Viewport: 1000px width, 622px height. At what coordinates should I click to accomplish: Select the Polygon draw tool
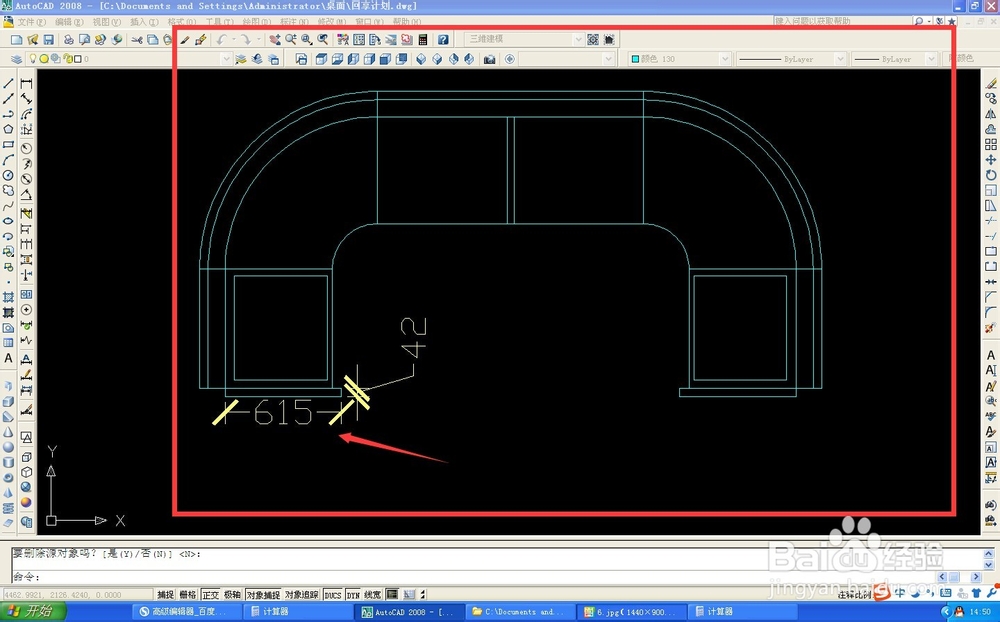(8, 130)
